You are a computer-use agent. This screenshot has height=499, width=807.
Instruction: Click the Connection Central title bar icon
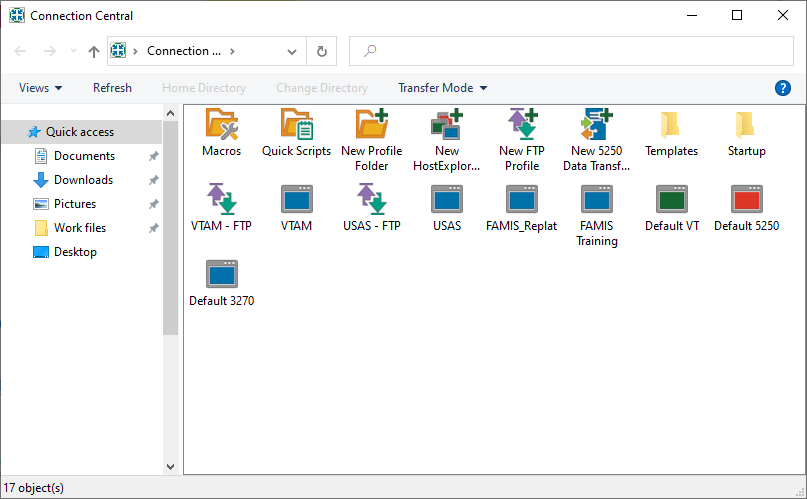tap(17, 15)
